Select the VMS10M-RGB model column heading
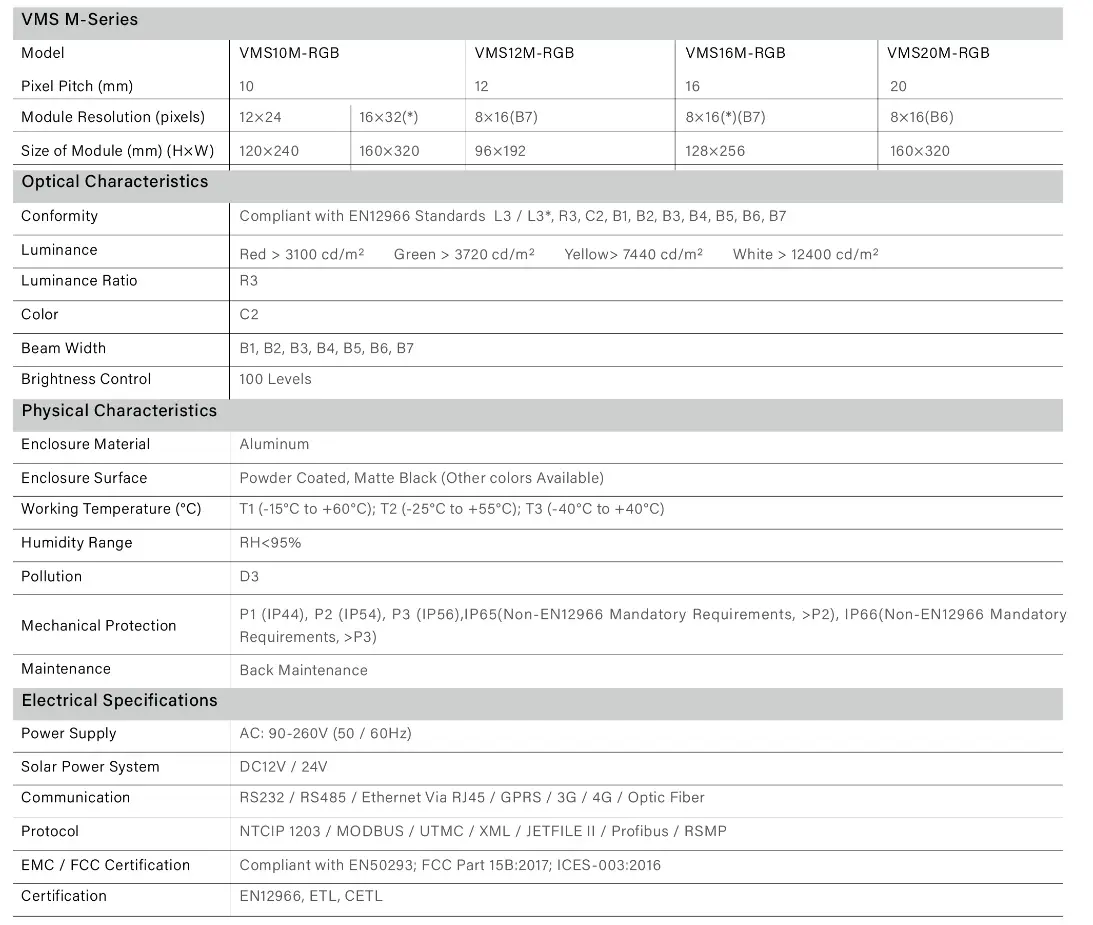The width and height of the screenshot is (1093, 925). pyautogui.click(x=289, y=53)
